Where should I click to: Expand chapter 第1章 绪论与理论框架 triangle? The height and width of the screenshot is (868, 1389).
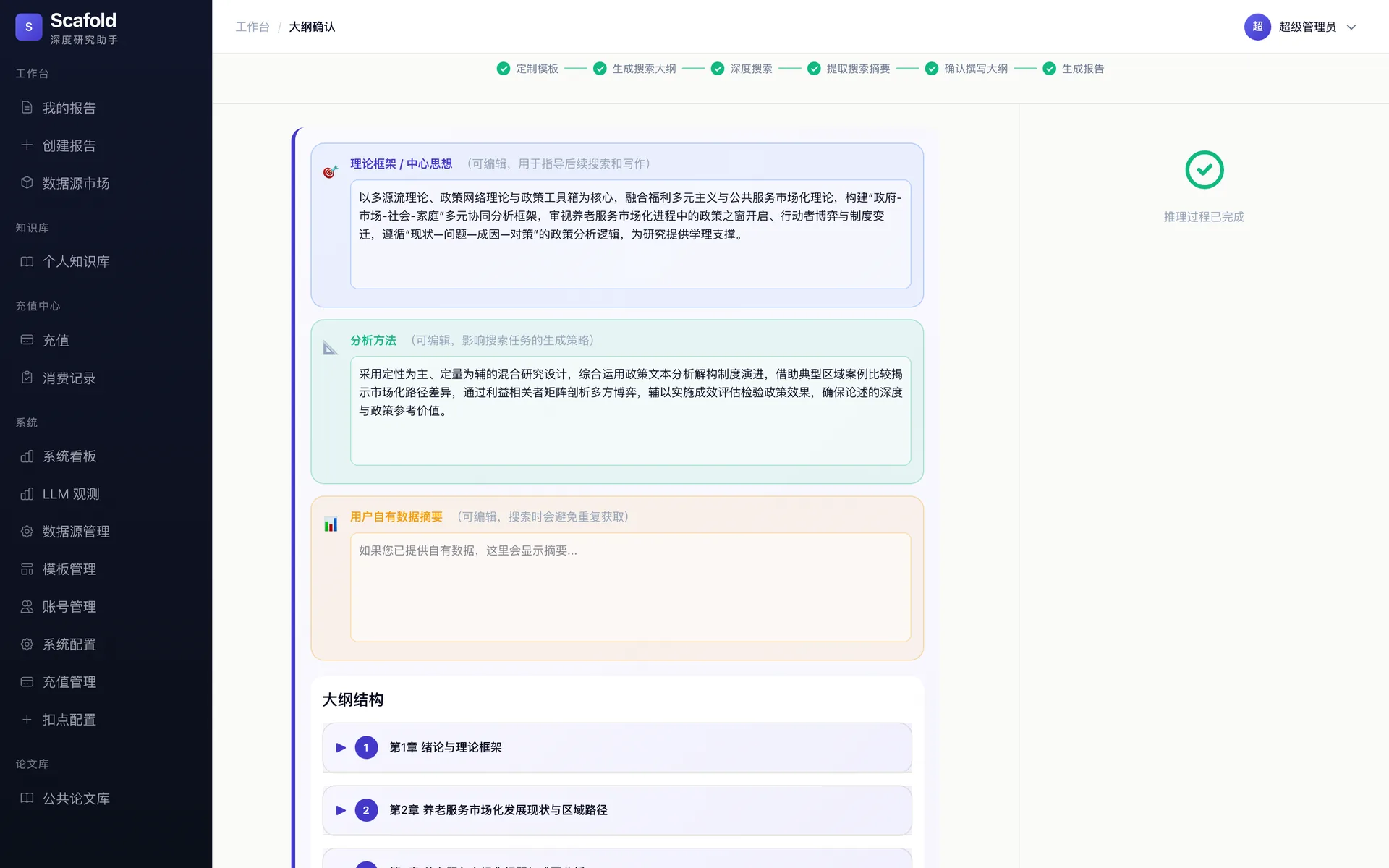341,747
